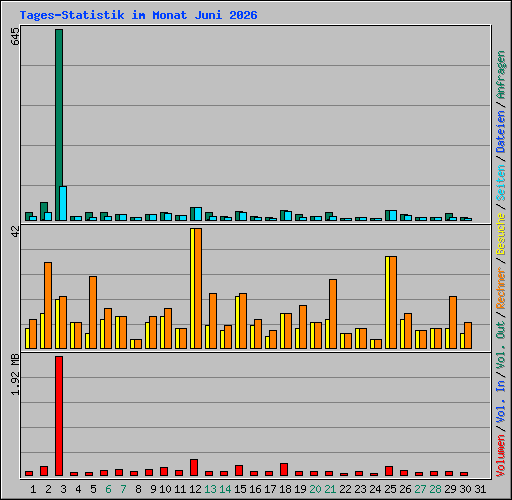Click the red Volumen legend label
This screenshot has width=512, height=500.
click(501, 455)
